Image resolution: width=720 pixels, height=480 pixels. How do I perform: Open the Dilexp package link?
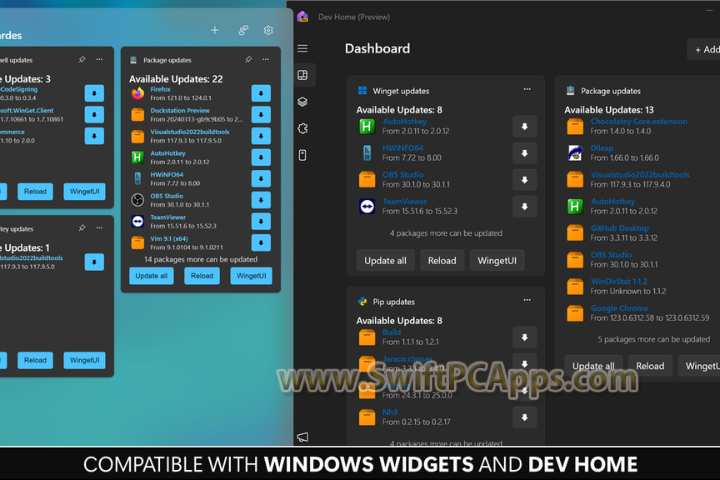tap(602, 148)
